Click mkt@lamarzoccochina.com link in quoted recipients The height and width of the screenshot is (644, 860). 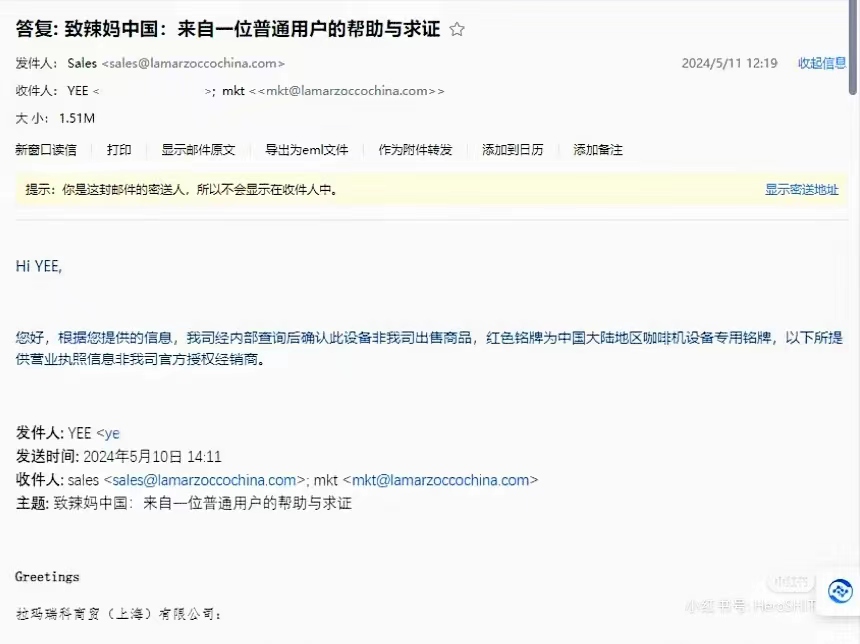[440, 480]
